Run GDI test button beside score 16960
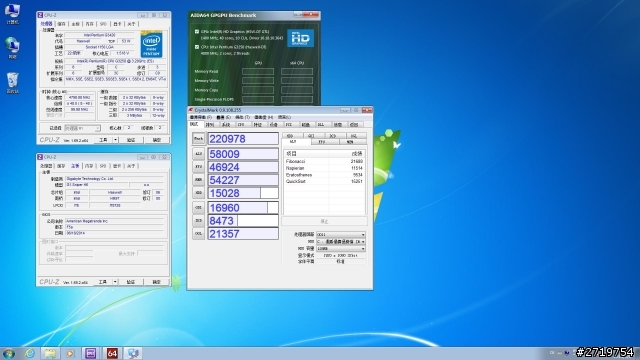Screen dimensions: 640x360 point(198,208)
